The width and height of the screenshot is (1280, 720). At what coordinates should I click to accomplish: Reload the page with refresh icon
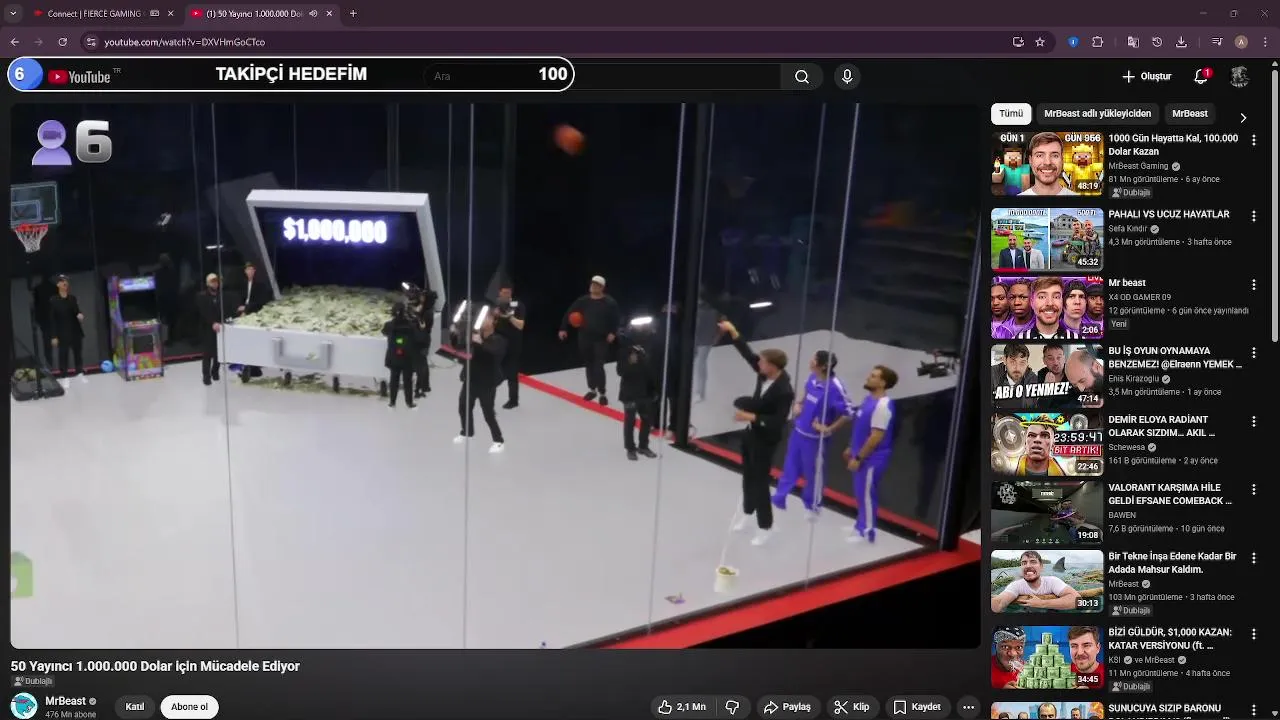[x=62, y=42]
